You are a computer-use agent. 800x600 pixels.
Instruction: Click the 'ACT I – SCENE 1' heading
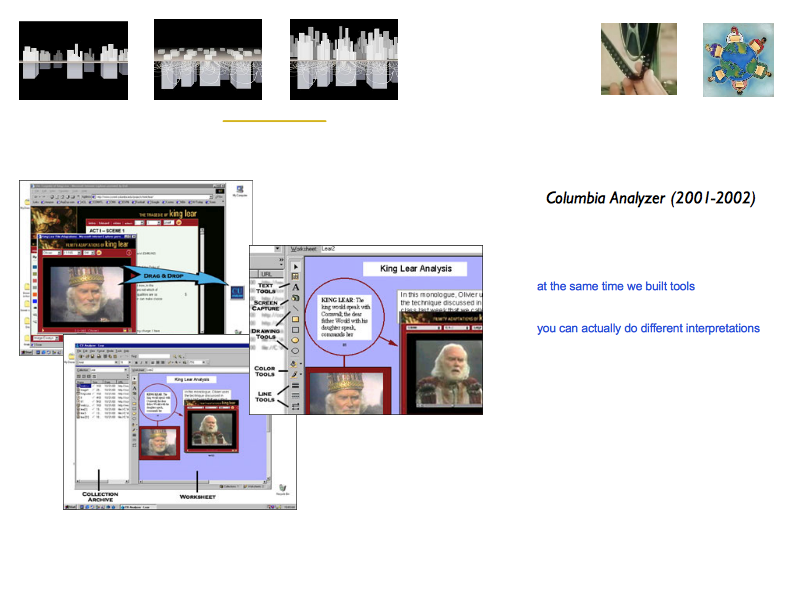pos(107,231)
